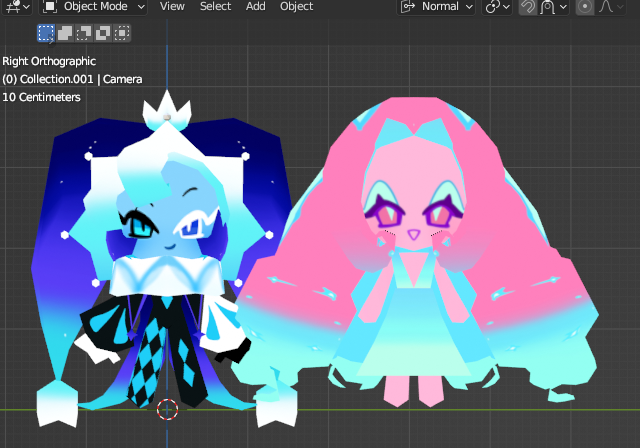This screenshot has height=448, width=640.
Task: Select the Invert Selection mode icon
Action: pos(102,33)
